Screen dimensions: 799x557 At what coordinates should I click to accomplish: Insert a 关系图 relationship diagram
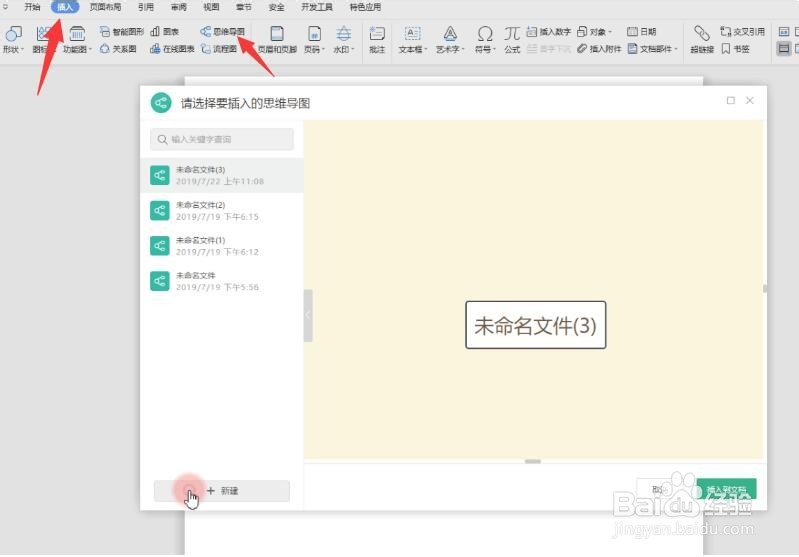click(x=118, y=49)
